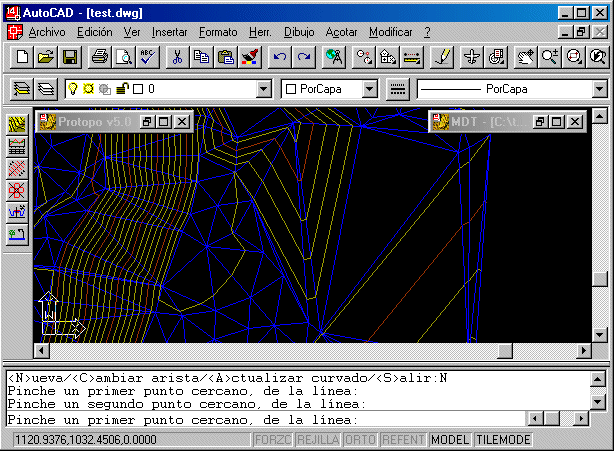614x451 pixels.
Task: Select the Match Properties paintbrush icon
Action: pos(249,57)
